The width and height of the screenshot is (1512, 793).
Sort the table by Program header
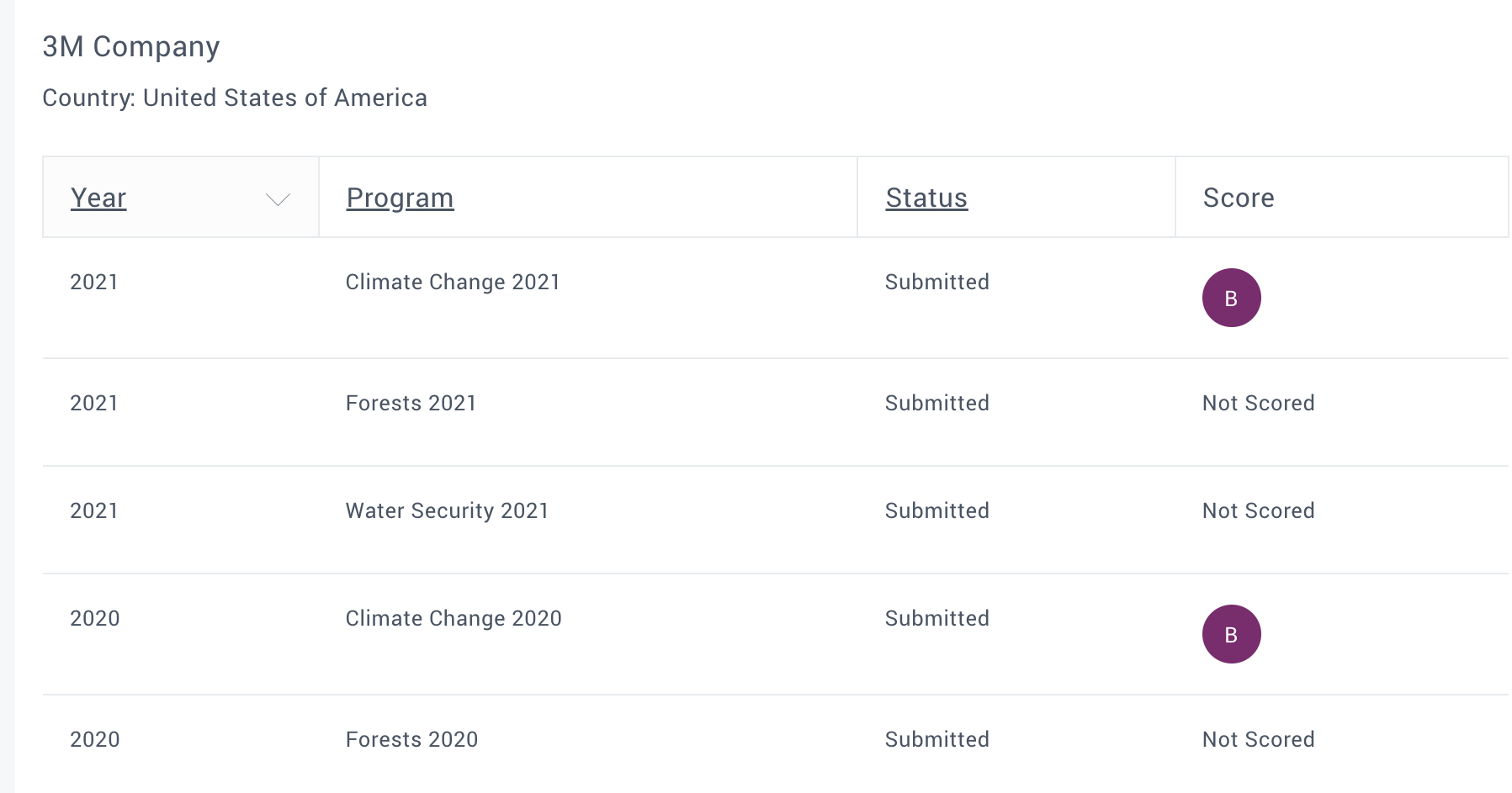tap(400, 198)
